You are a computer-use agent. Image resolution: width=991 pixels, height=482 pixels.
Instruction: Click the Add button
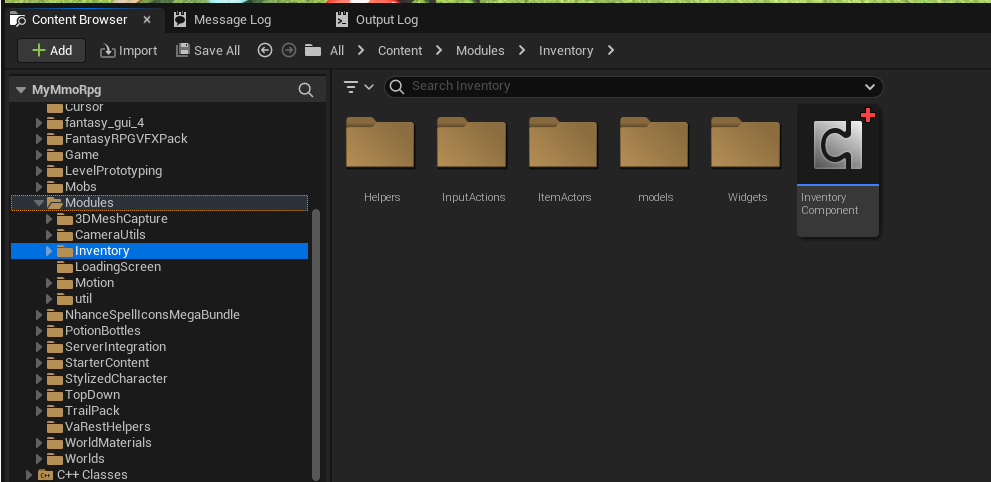pos(52,51)
